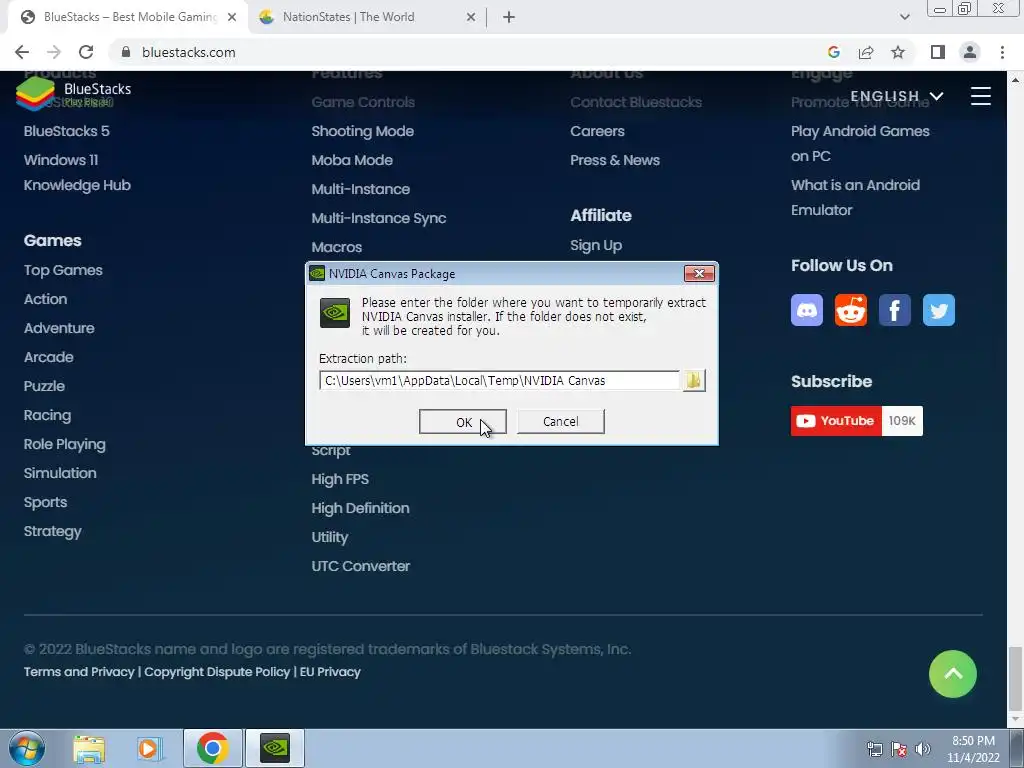Image resolution: width=1024 pixels, height=768 pixels.
Task: Open BlueStacks Reddit page icon
Action: pos(851,310)
